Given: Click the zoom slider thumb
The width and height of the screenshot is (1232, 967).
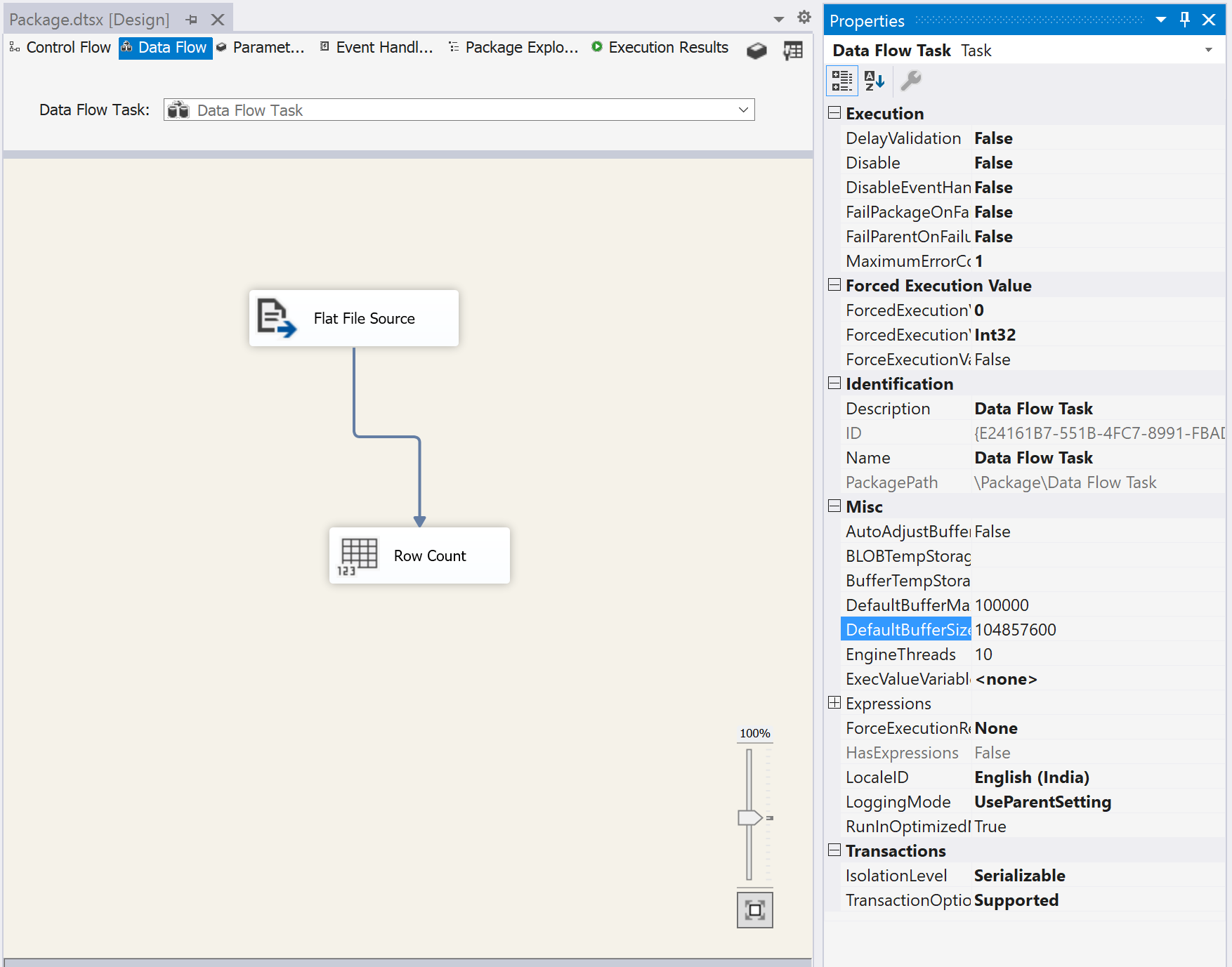Looking at the screenshot, I should click(749, 817).
